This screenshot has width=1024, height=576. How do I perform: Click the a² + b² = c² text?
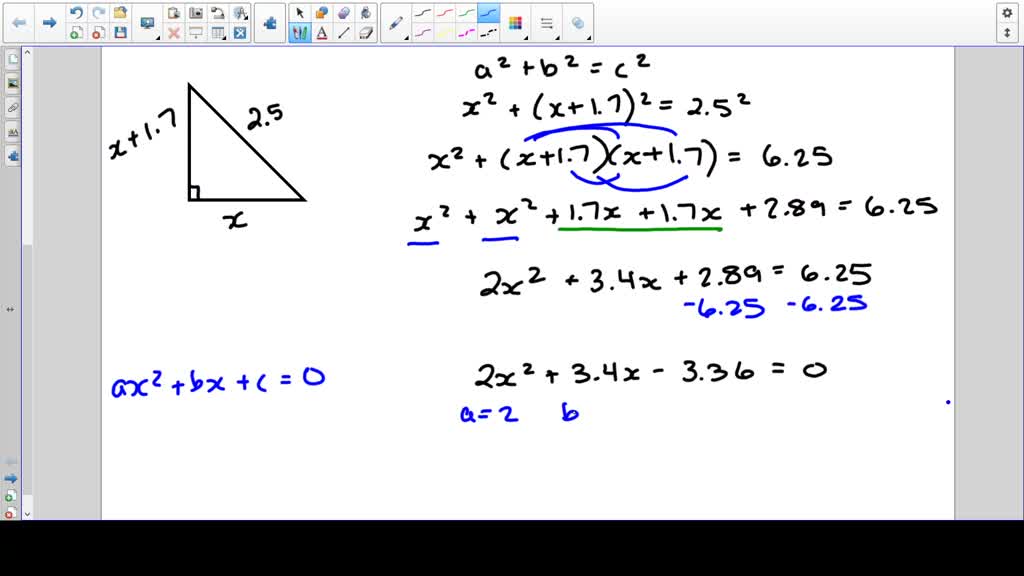(562, 67)
